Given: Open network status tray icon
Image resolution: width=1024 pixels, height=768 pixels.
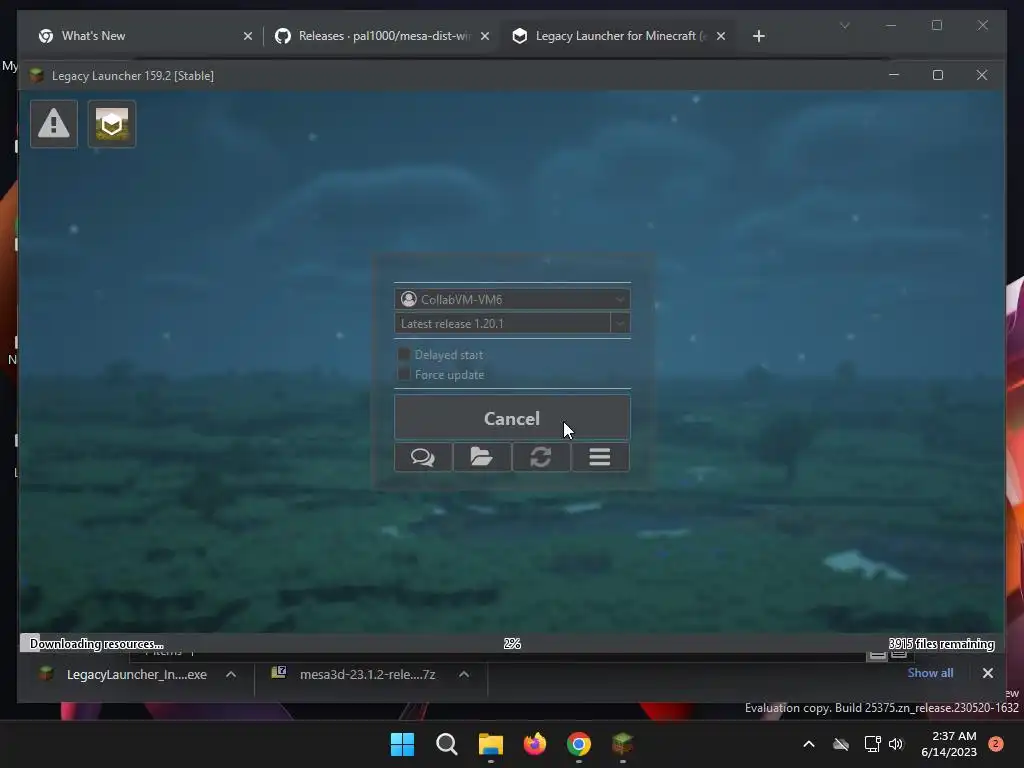Looking at the screenshot, I should pyautogui.click(x=872, y=744).
